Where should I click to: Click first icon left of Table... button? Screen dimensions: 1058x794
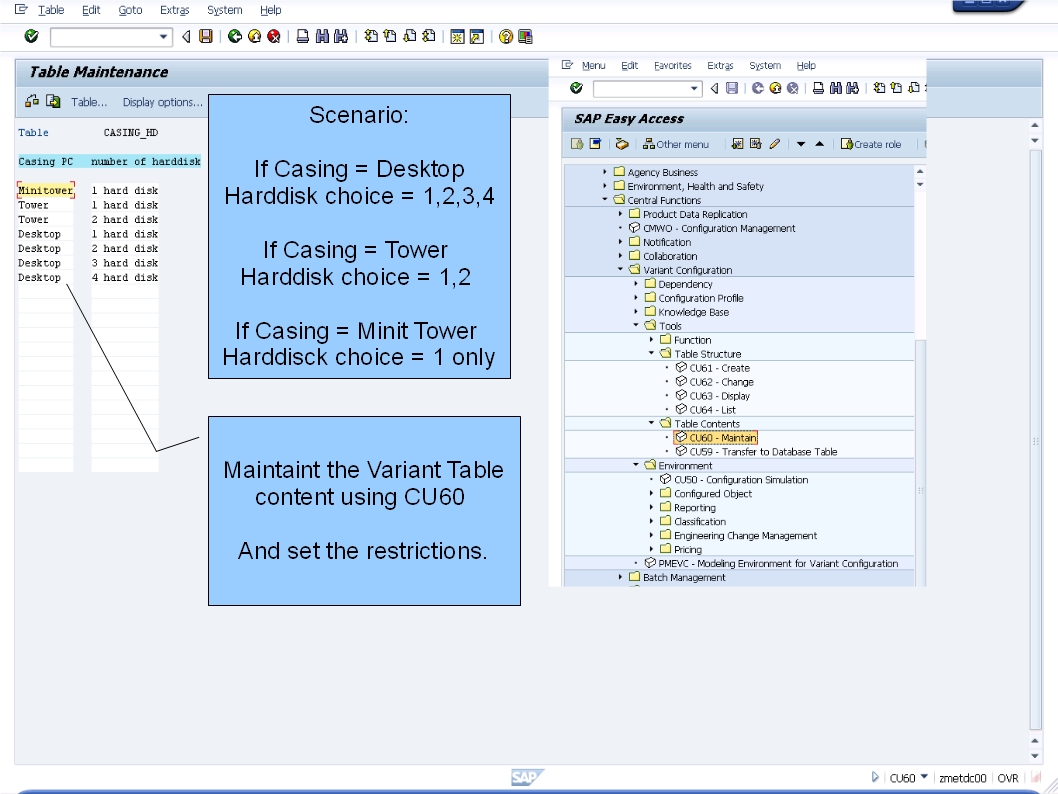tap(32, 101)
